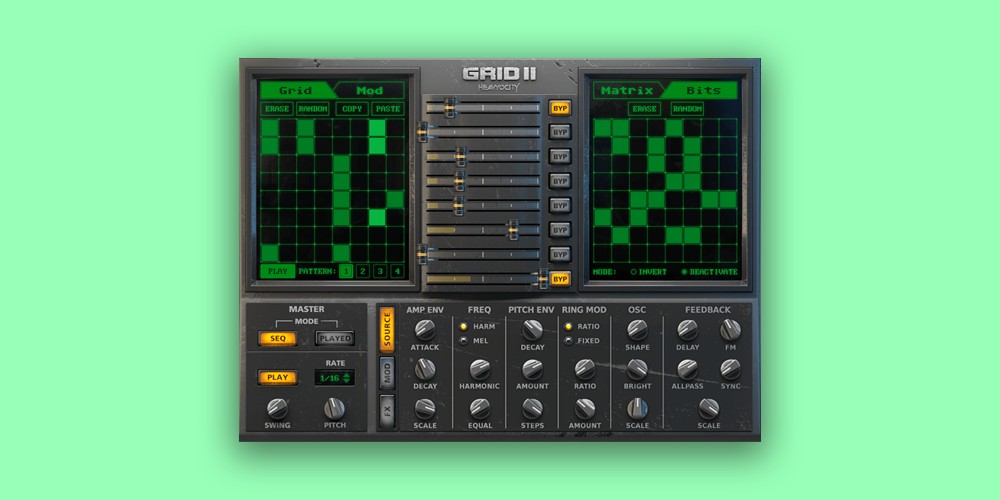Select the Ring Mod RATIO option
The image size is (1000, 500).
pos(582,327)
